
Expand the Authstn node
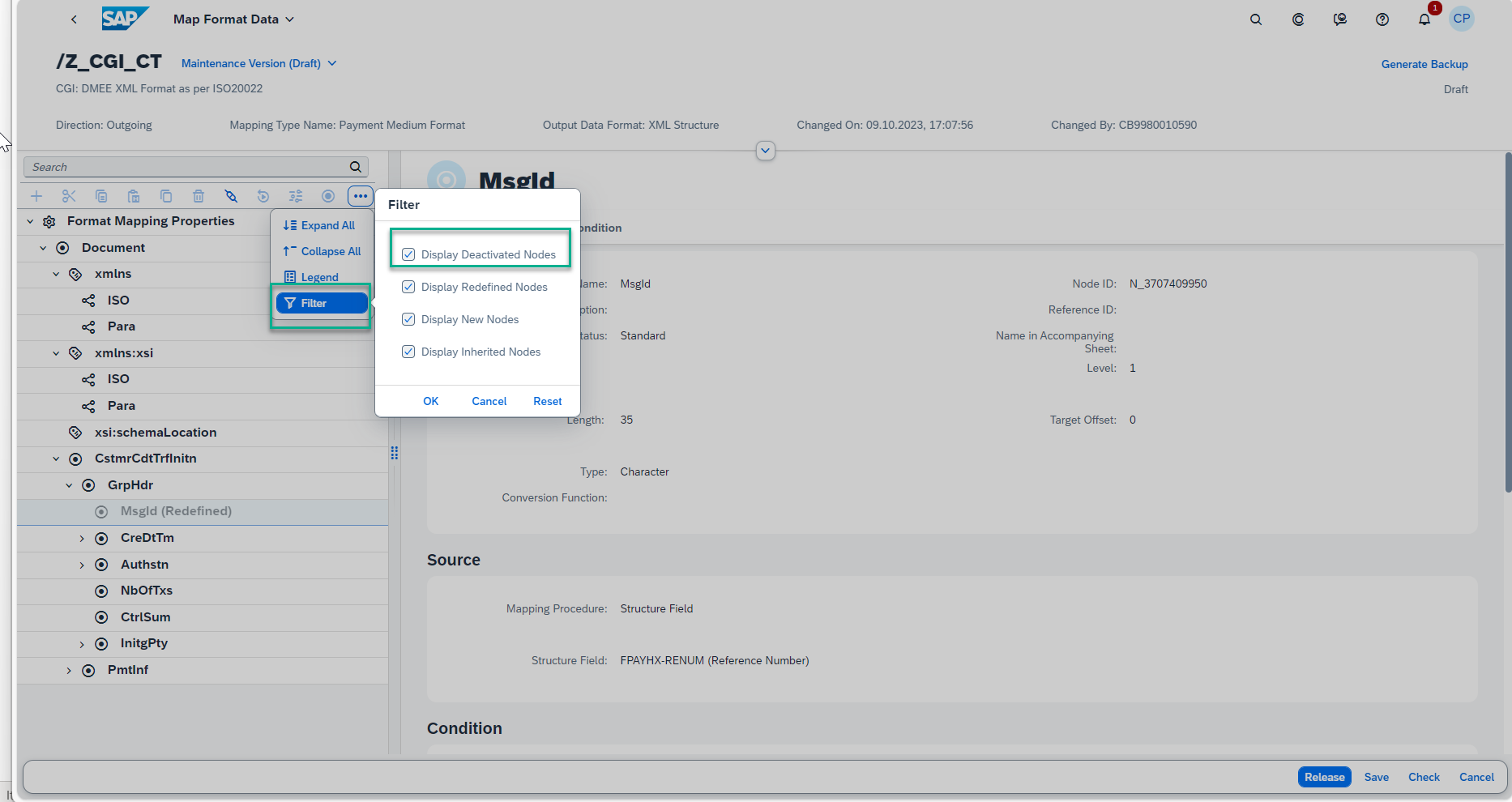pyautogui.click(x=82, y=565)
